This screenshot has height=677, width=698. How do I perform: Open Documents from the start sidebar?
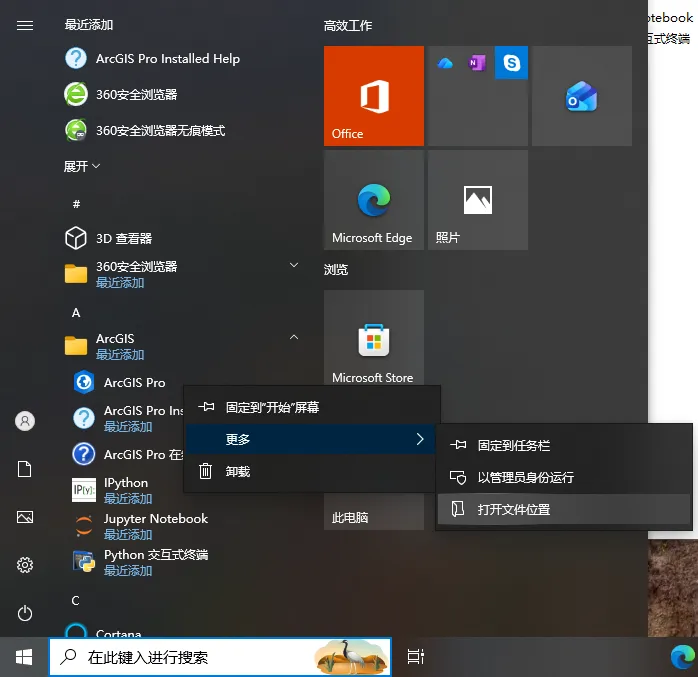[x=25, y=469]
